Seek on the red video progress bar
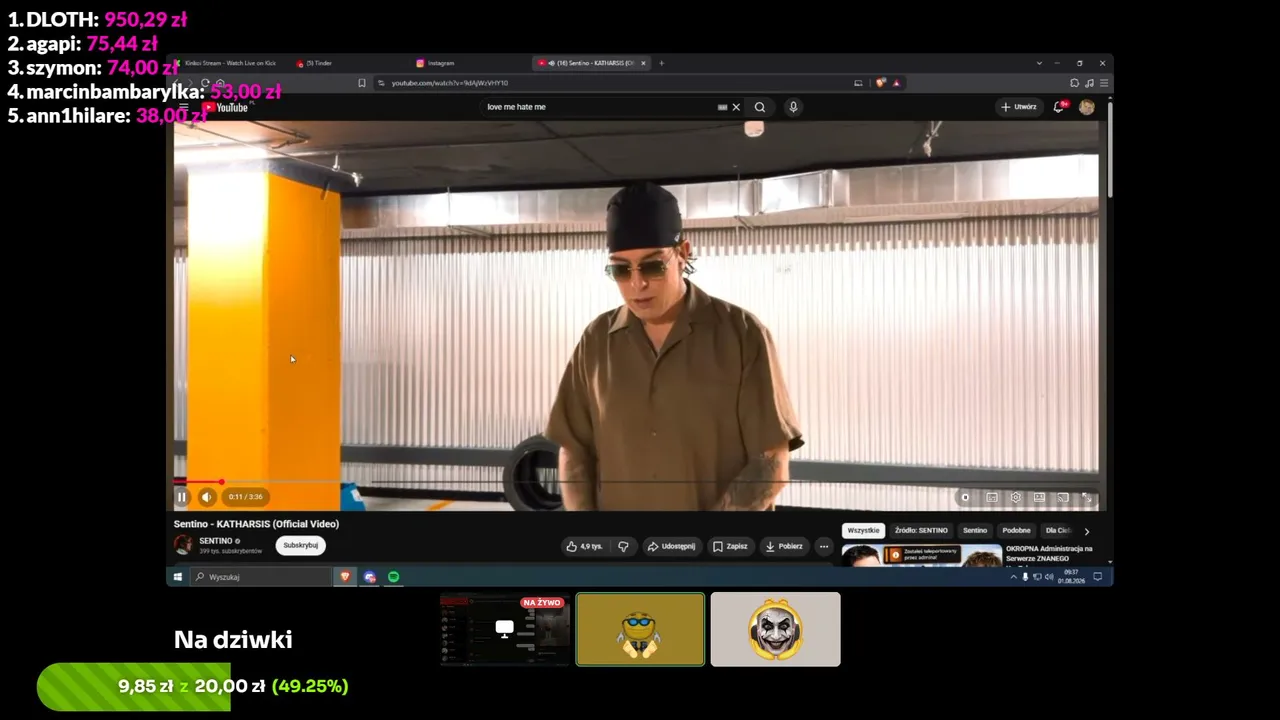 click(636, 482)
